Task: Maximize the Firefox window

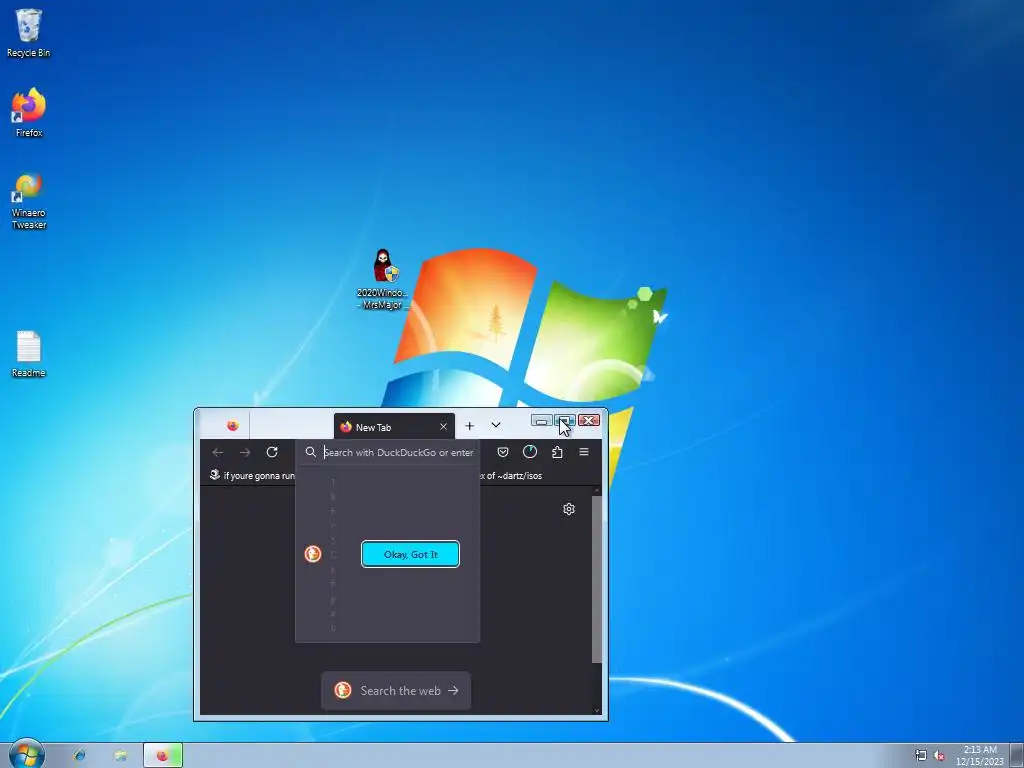Action: 565,421
